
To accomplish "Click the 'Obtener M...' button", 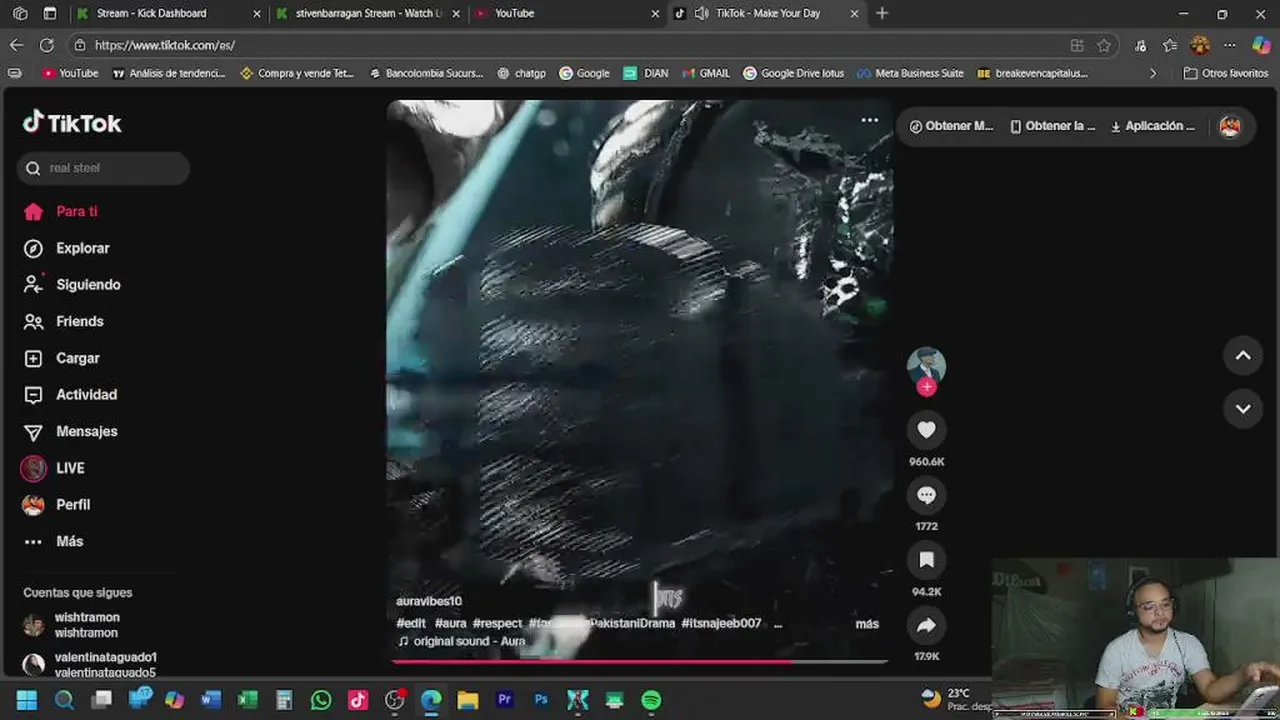I will (951, 126).
